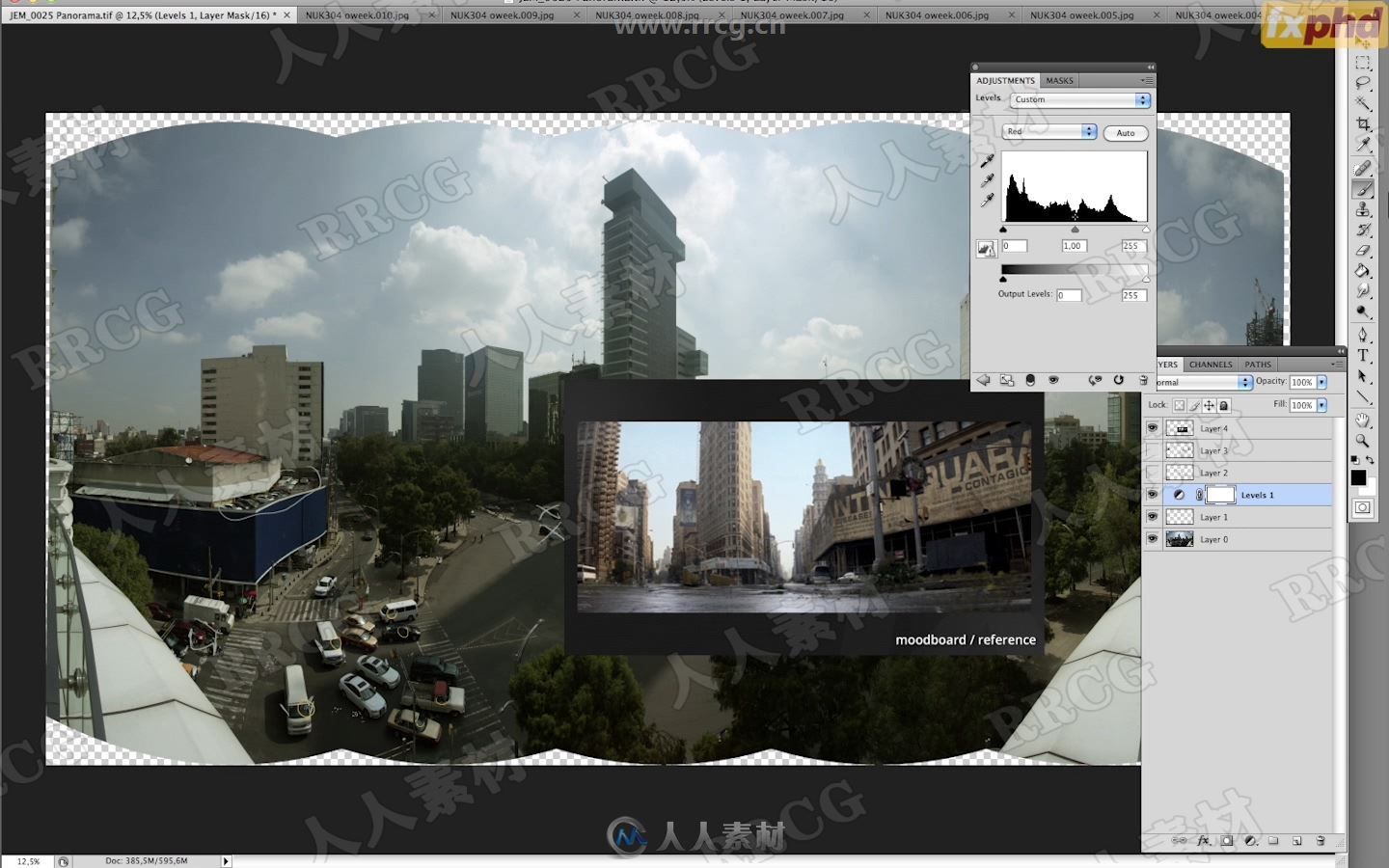The height and width of the screenshot is (868, 1389).
Task: Delete the Levels adjustment with trash icon
Action: point(1143,380)
